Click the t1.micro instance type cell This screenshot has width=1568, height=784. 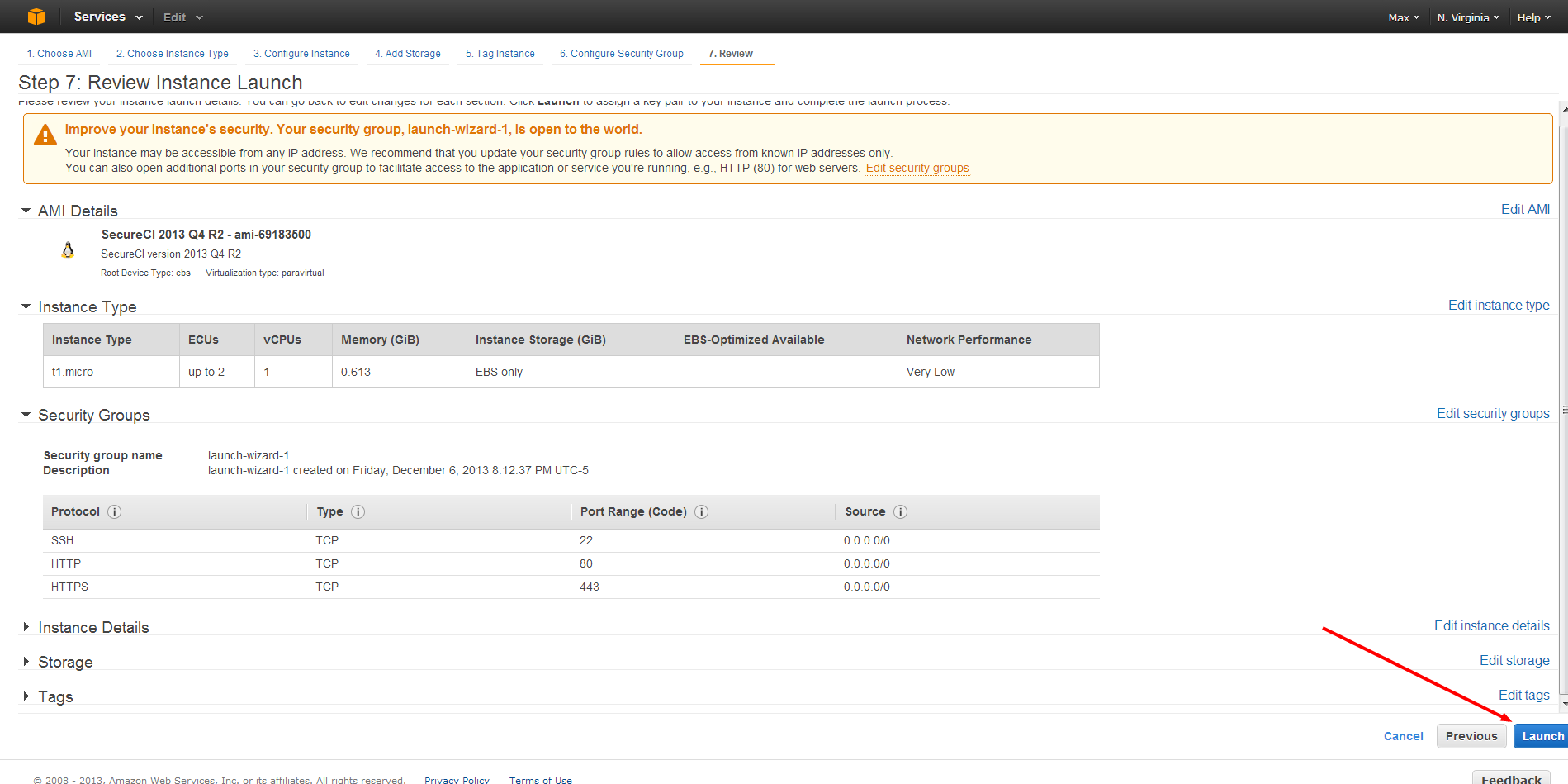pos(111,372)
